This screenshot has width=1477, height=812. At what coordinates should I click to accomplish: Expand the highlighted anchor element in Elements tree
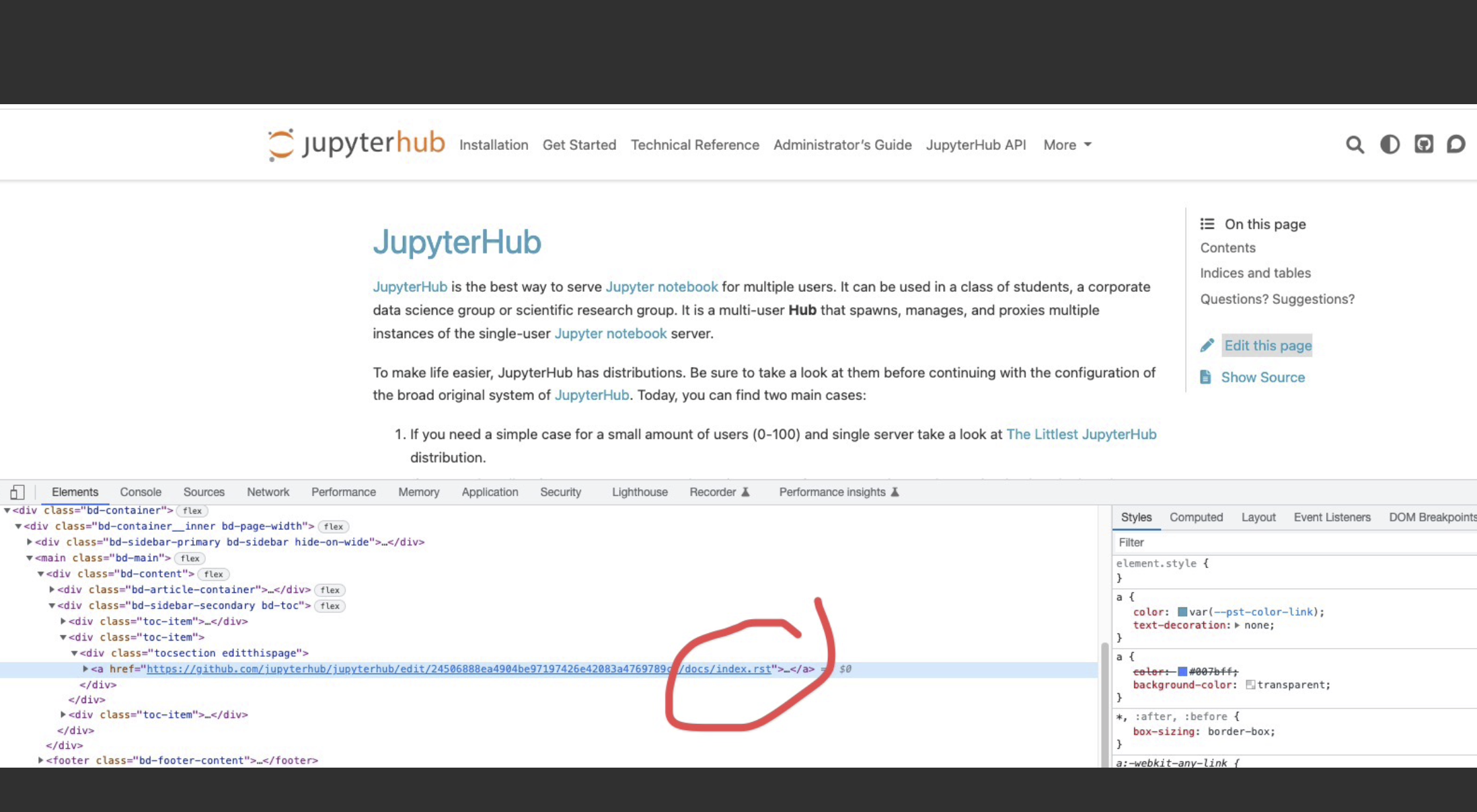click(85, 669)
